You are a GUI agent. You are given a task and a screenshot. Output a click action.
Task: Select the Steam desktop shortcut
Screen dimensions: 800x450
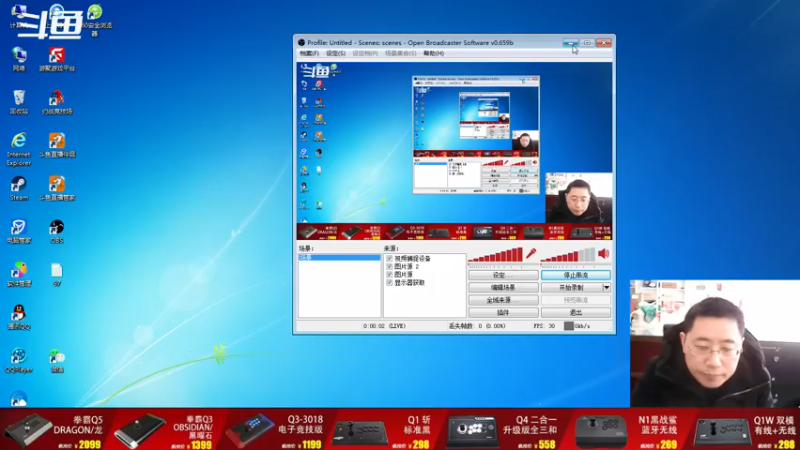tap(19, 188)
